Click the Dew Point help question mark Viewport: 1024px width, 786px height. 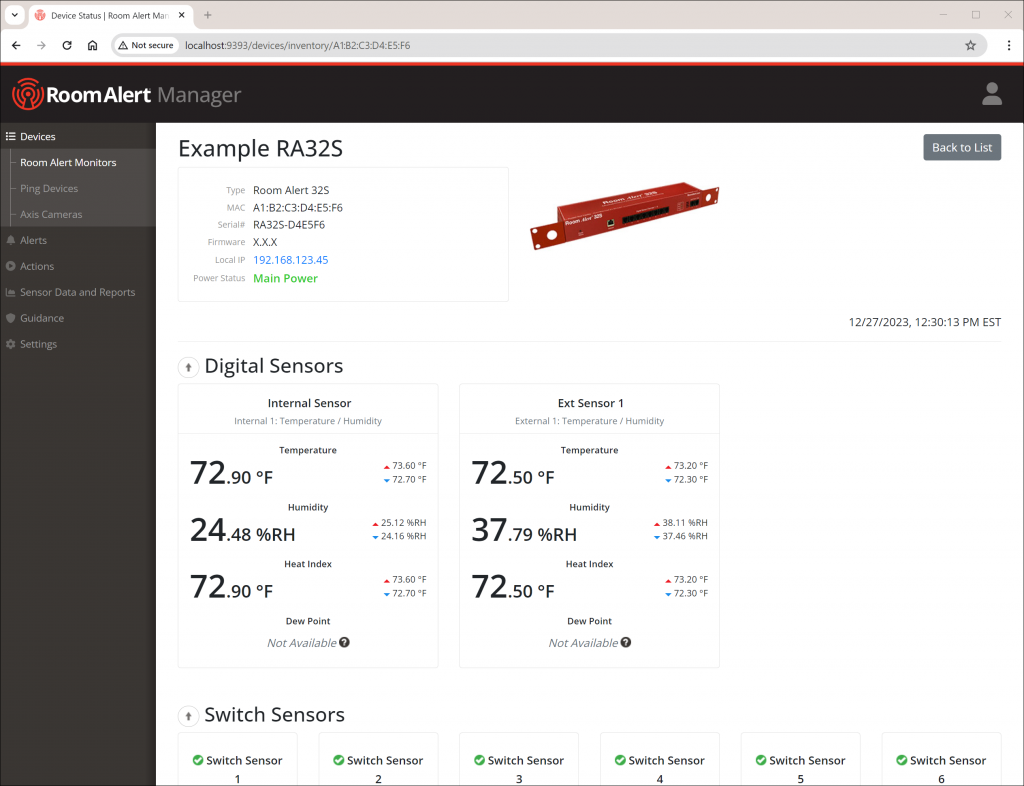point(343,643)
